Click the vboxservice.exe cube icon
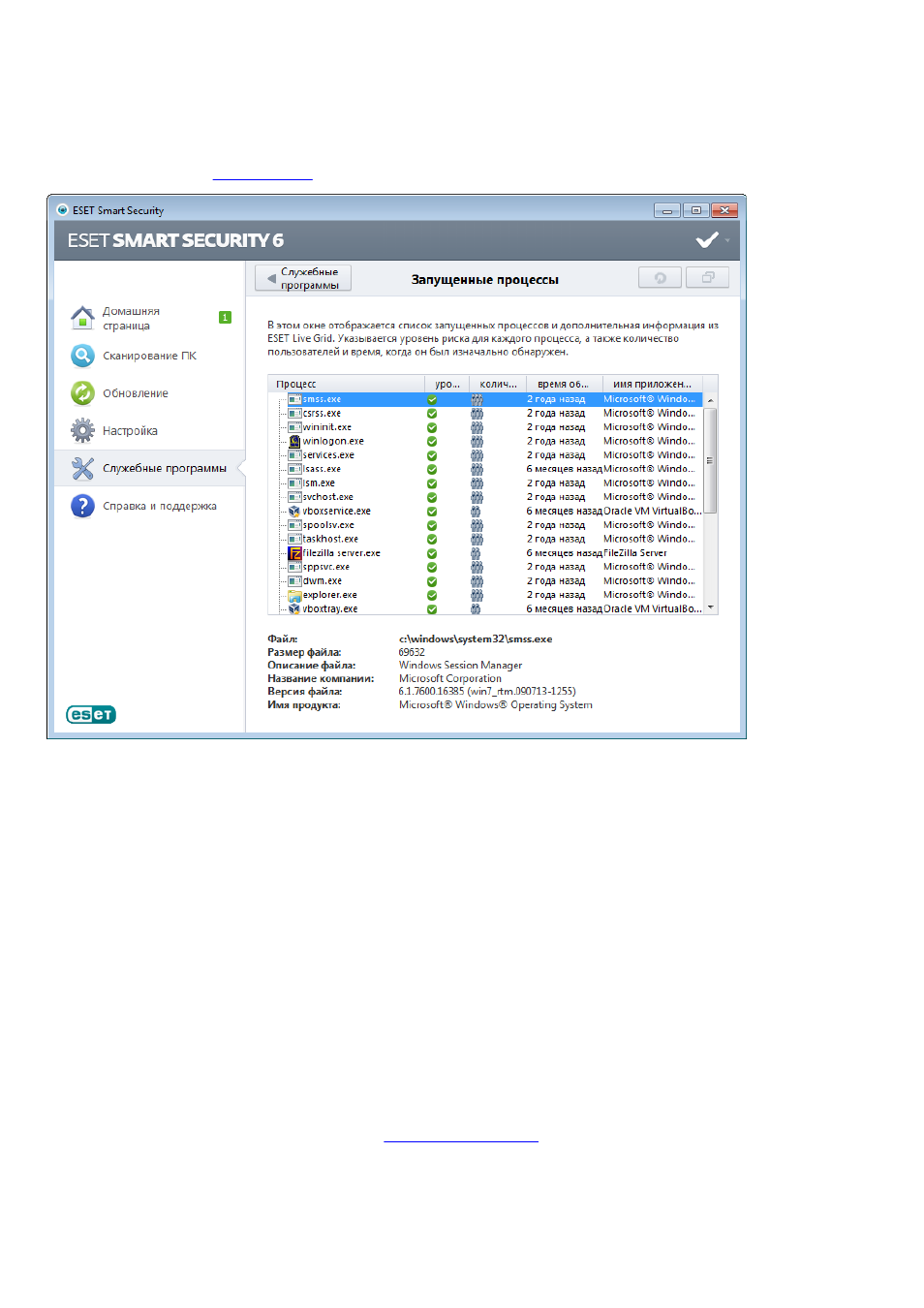This screenshot has height=1308, width=924. pyautogui.click(x=294, y=511)
